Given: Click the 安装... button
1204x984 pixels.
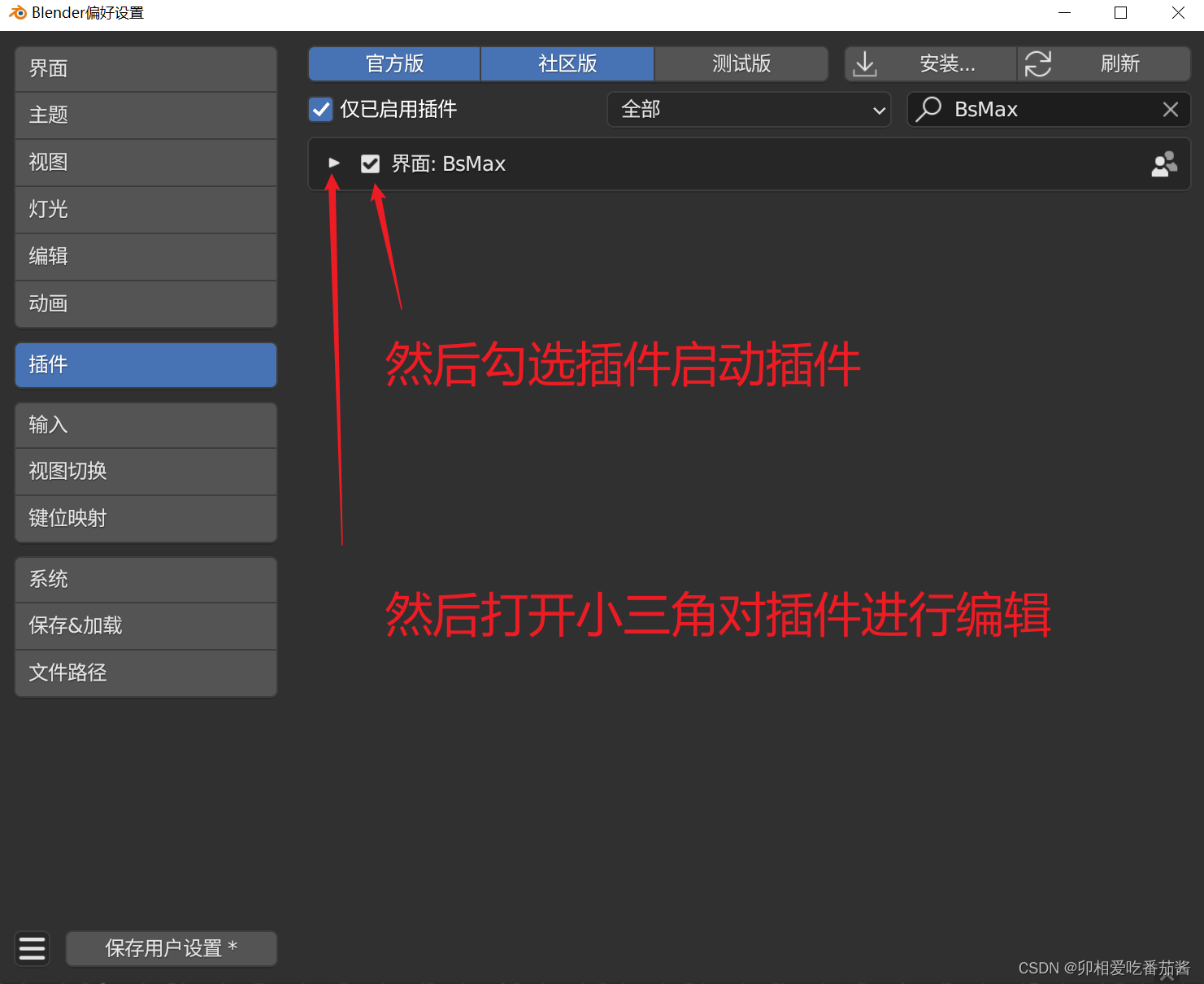Looking at the screenshot, I should click(931, 64).
